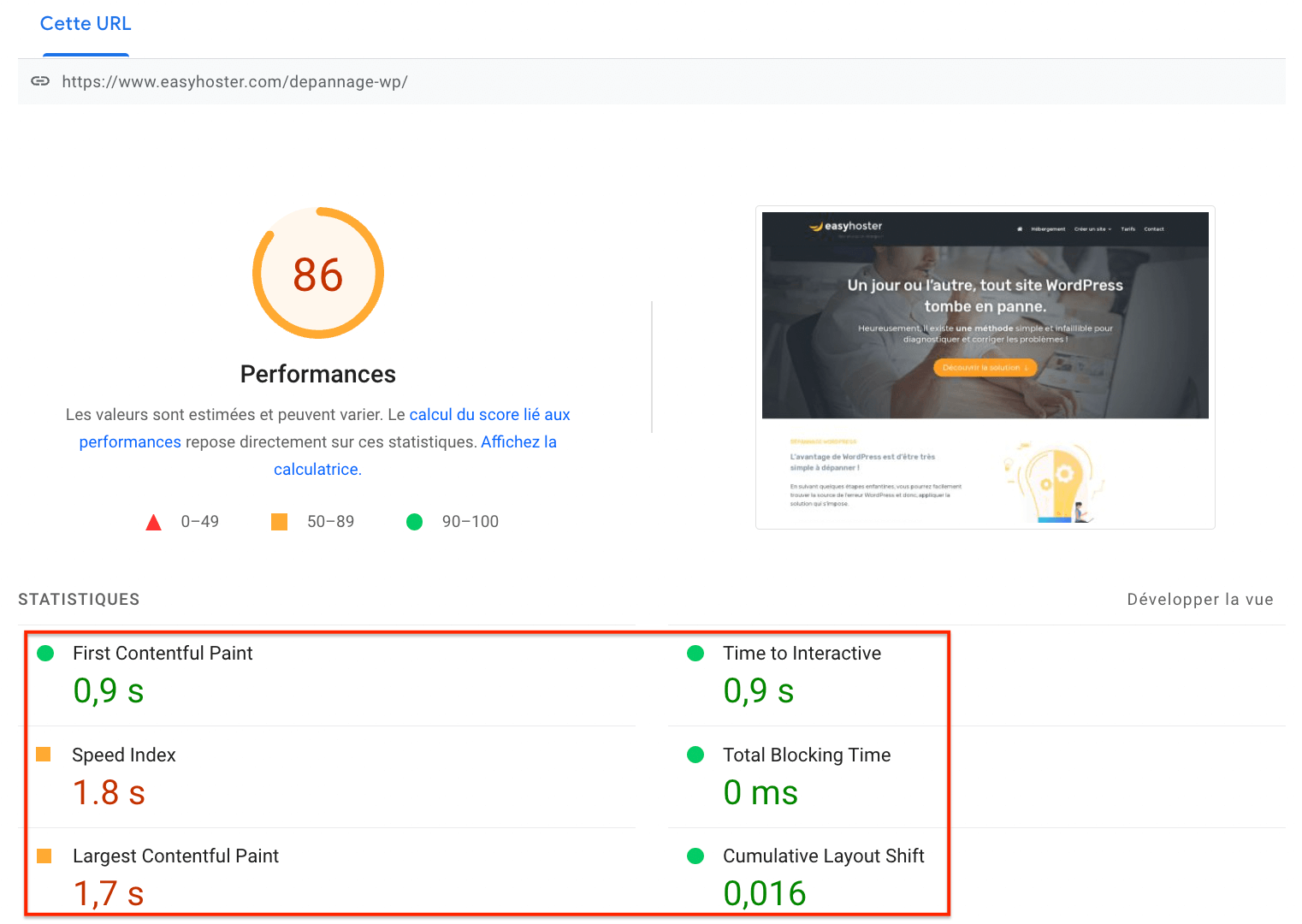
Task: Click the 86 performance score gauge
Action: [317, 273]
